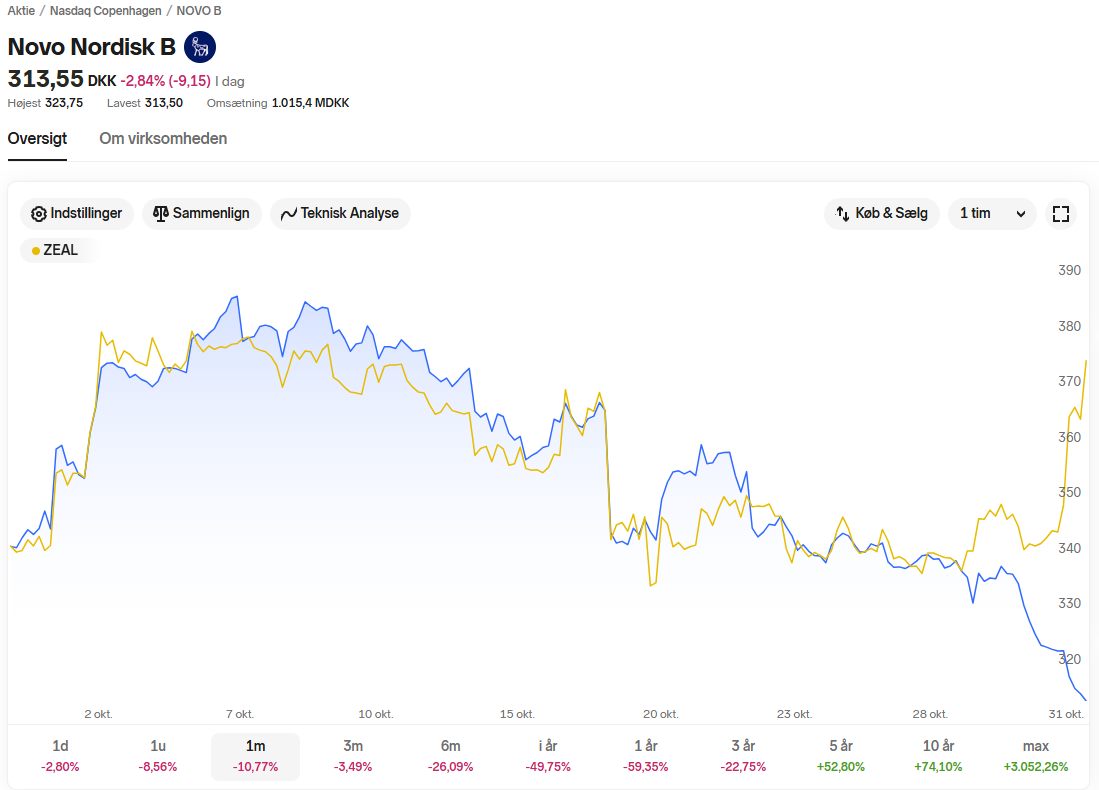Select the 3m time period

(x=353, y=756)
